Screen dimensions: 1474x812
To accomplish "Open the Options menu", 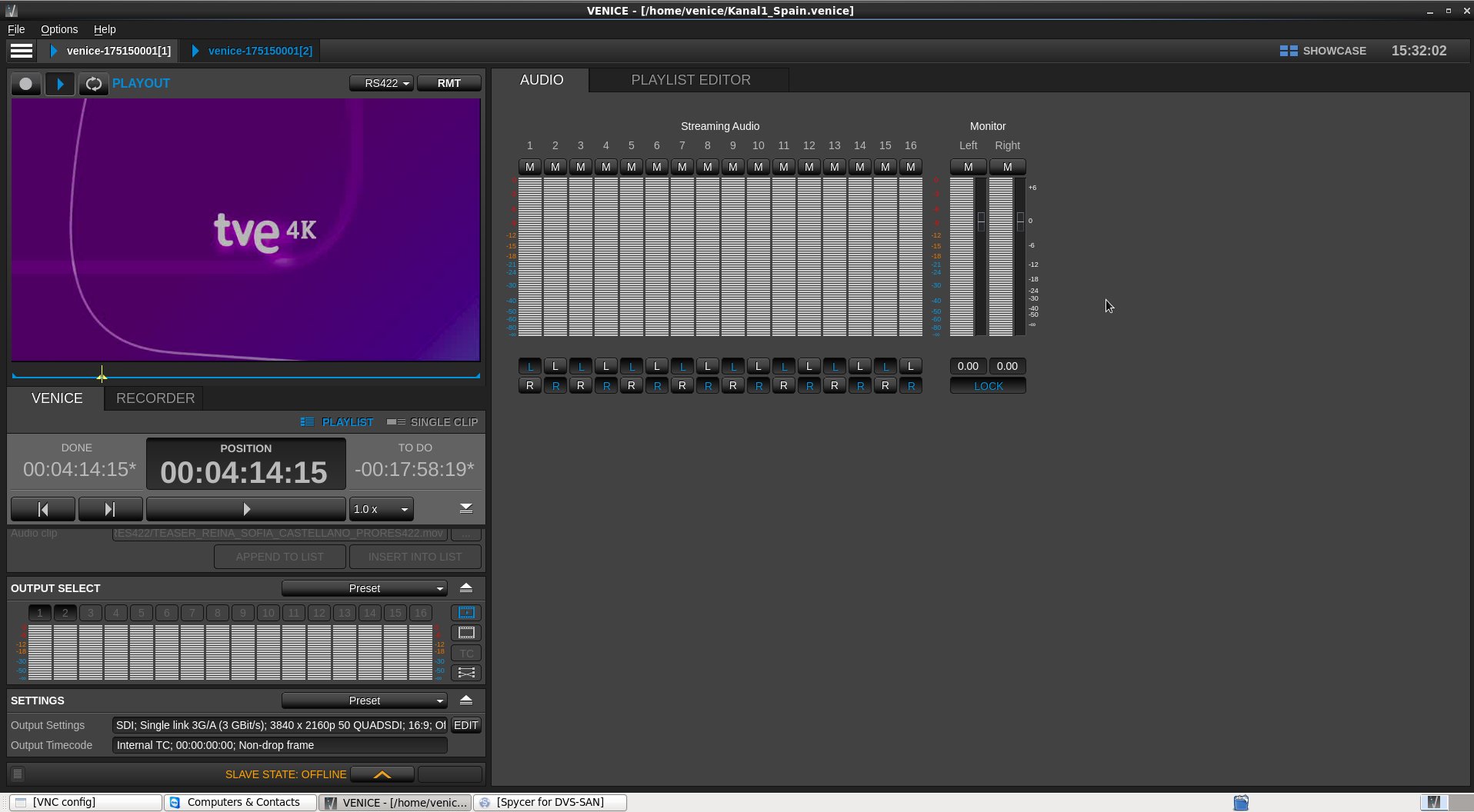I will pyautogui.click(x=59, y=29).
